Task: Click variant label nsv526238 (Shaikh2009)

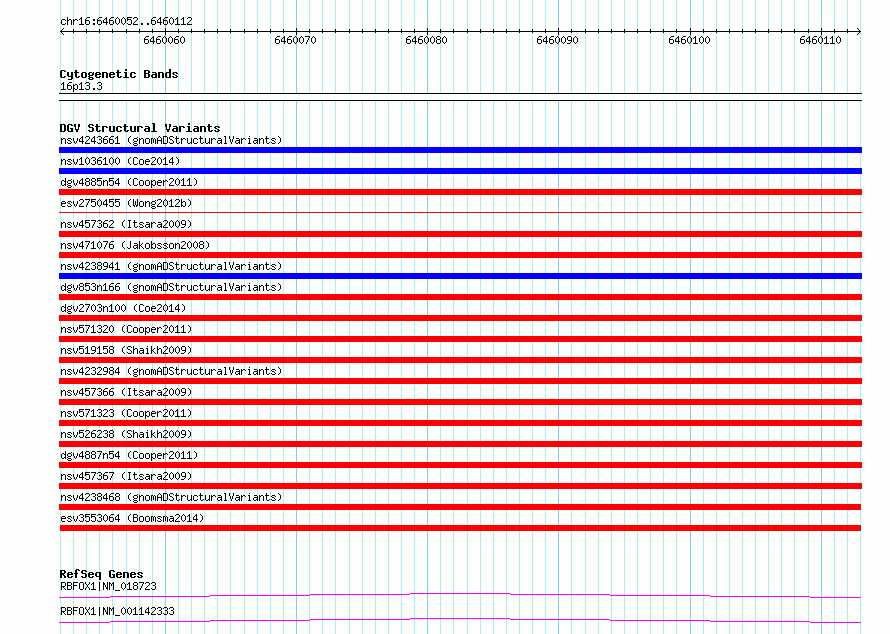Action: (126, 434)
